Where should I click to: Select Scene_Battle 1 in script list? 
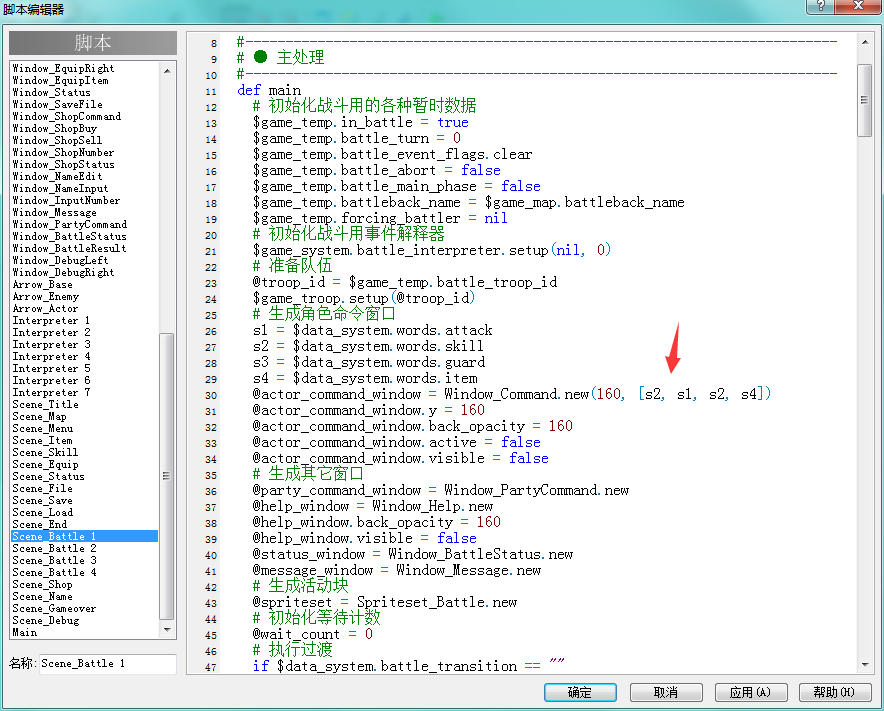click(85, 536)
